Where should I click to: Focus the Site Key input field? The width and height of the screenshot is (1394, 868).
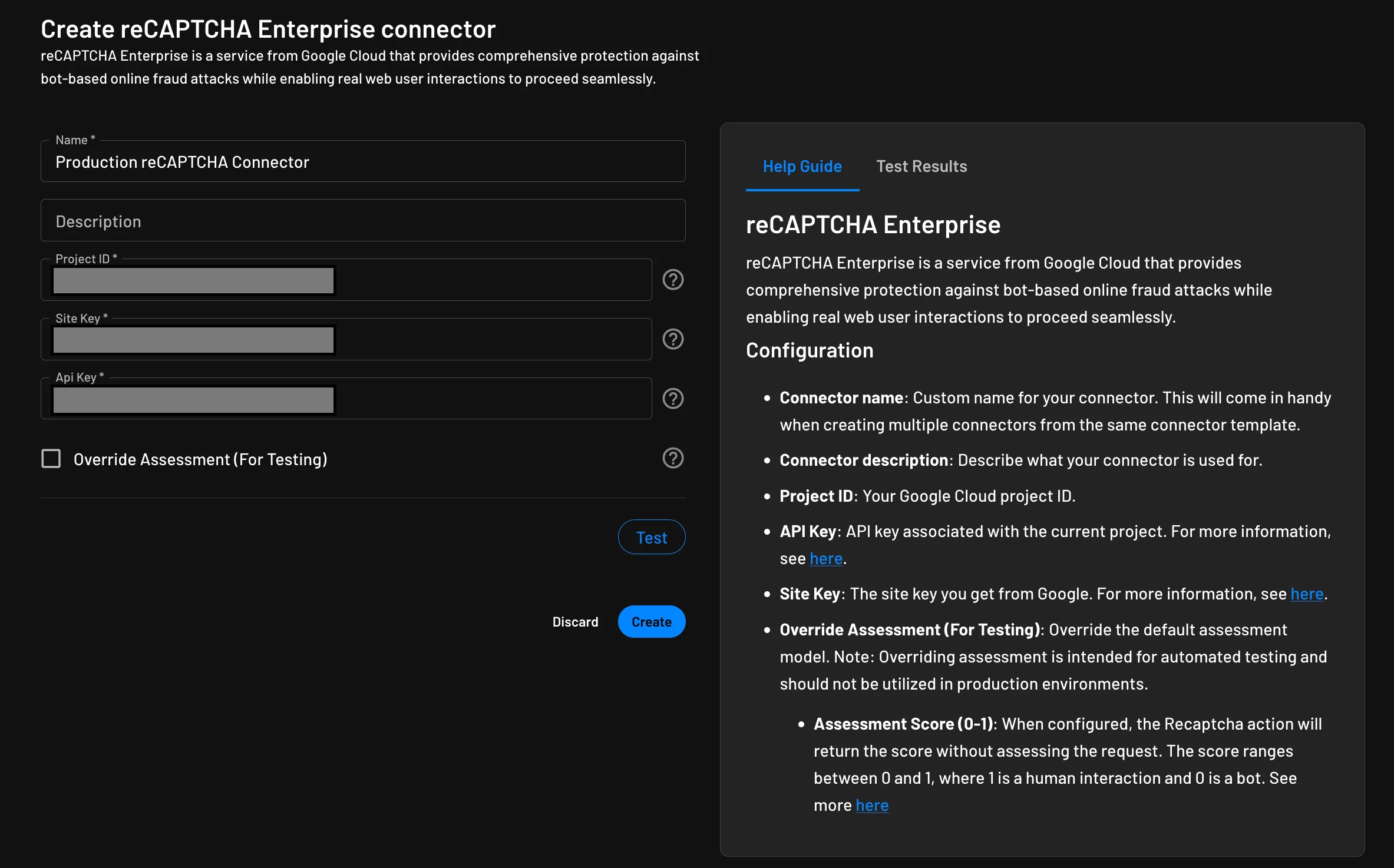(x=346, y=340)
